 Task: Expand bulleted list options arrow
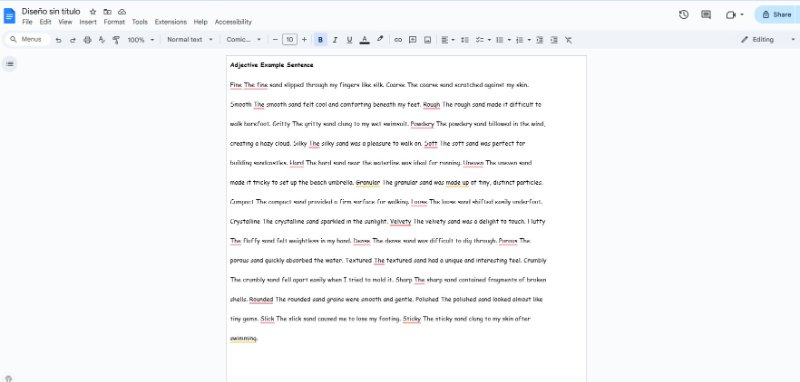(x=509, y=39)
